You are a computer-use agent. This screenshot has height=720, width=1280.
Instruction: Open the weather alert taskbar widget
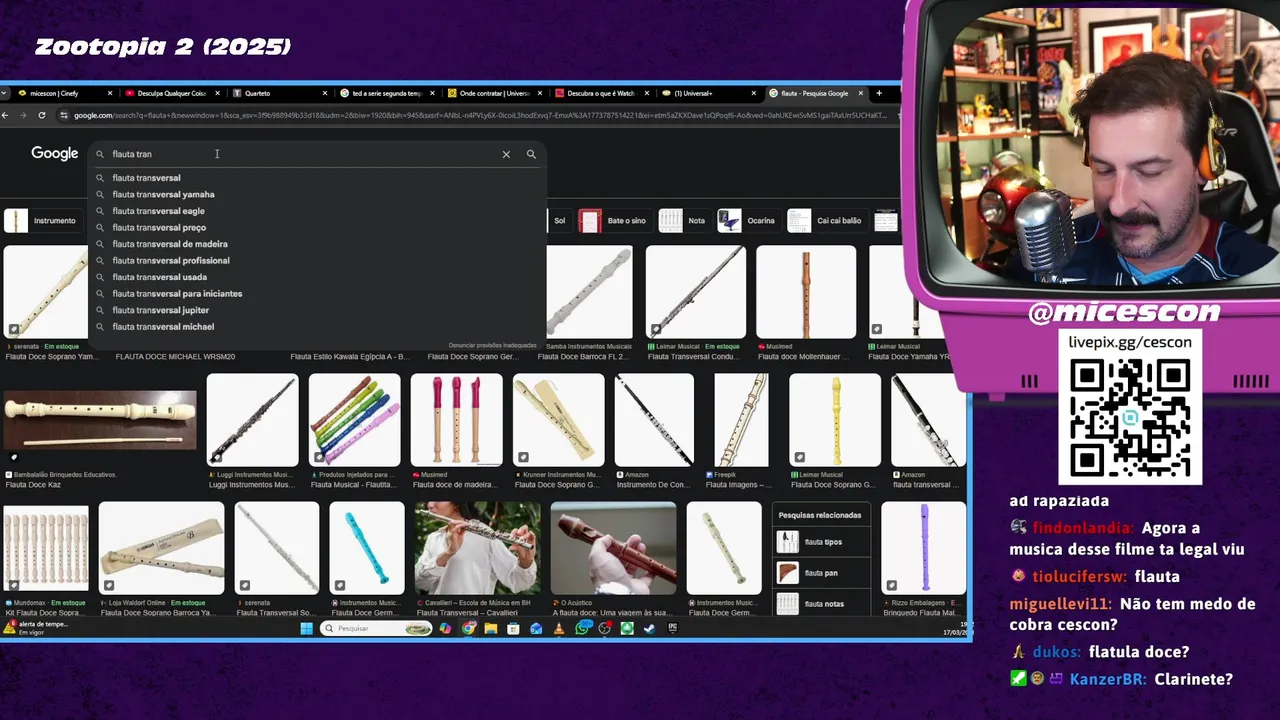click(x=36, y=628)
